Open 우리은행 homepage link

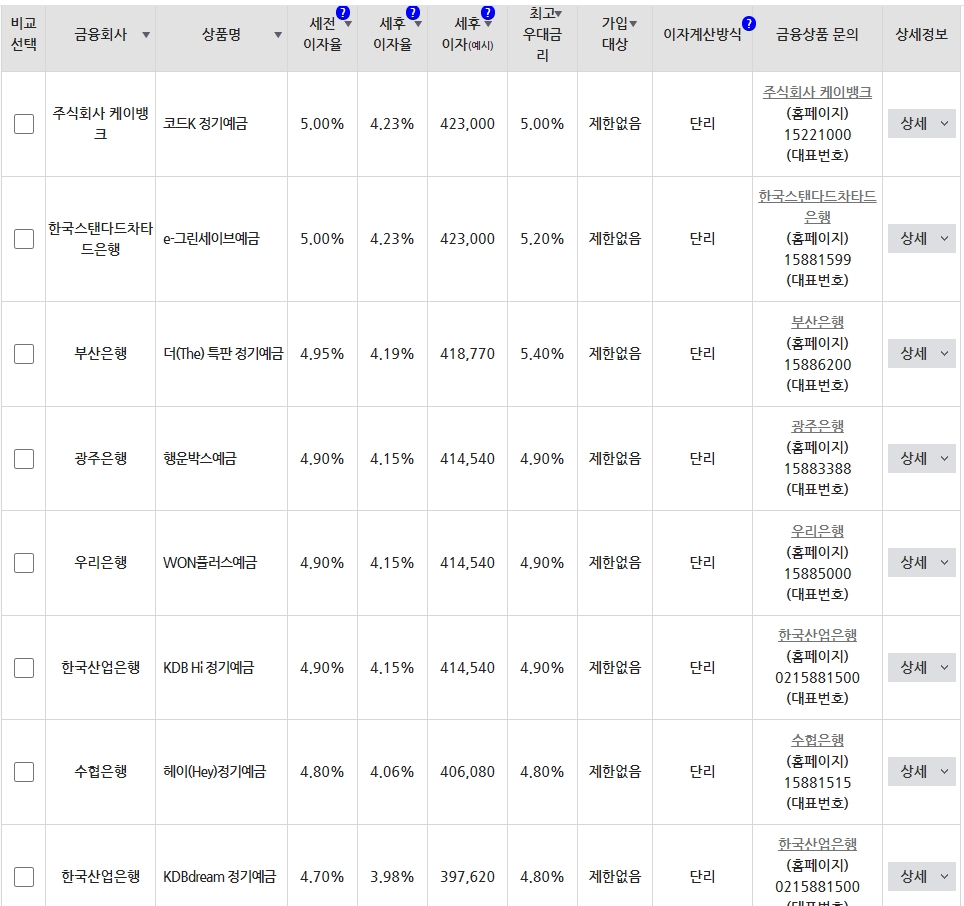(817, 531)
